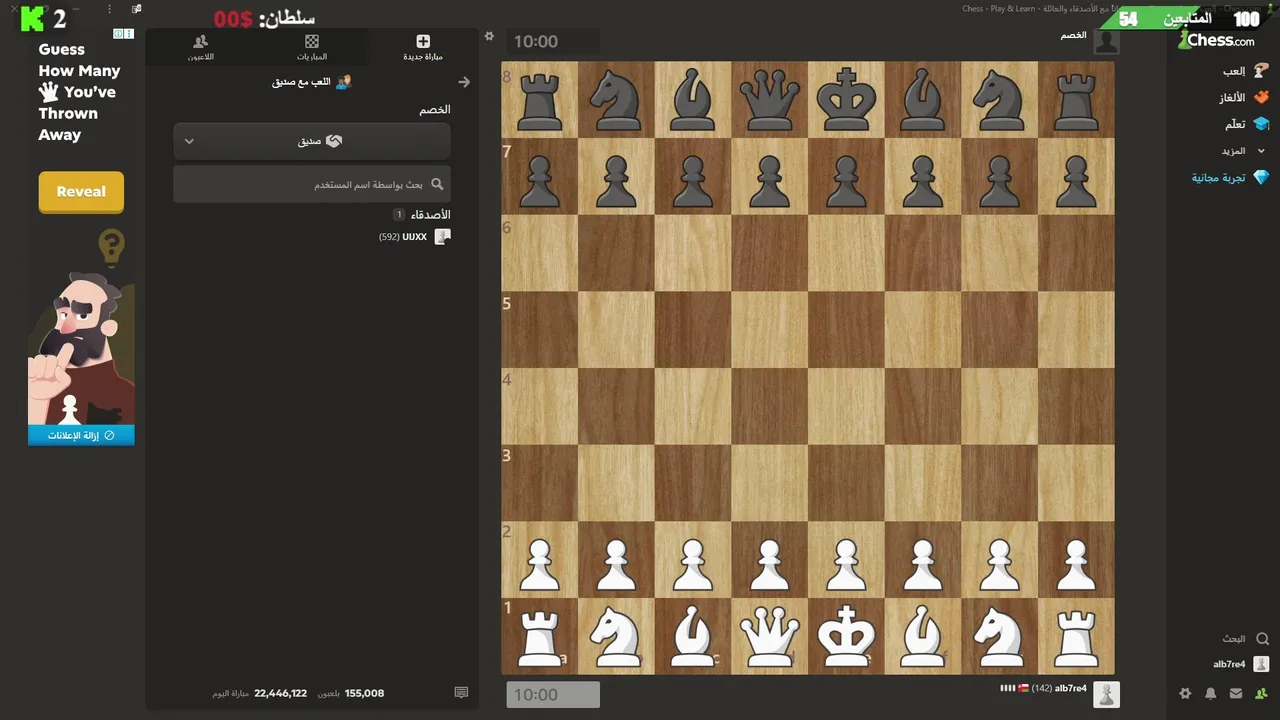Switch to Games tab (المباريات)
1280x720 pixels.
(x=312, y=47)
